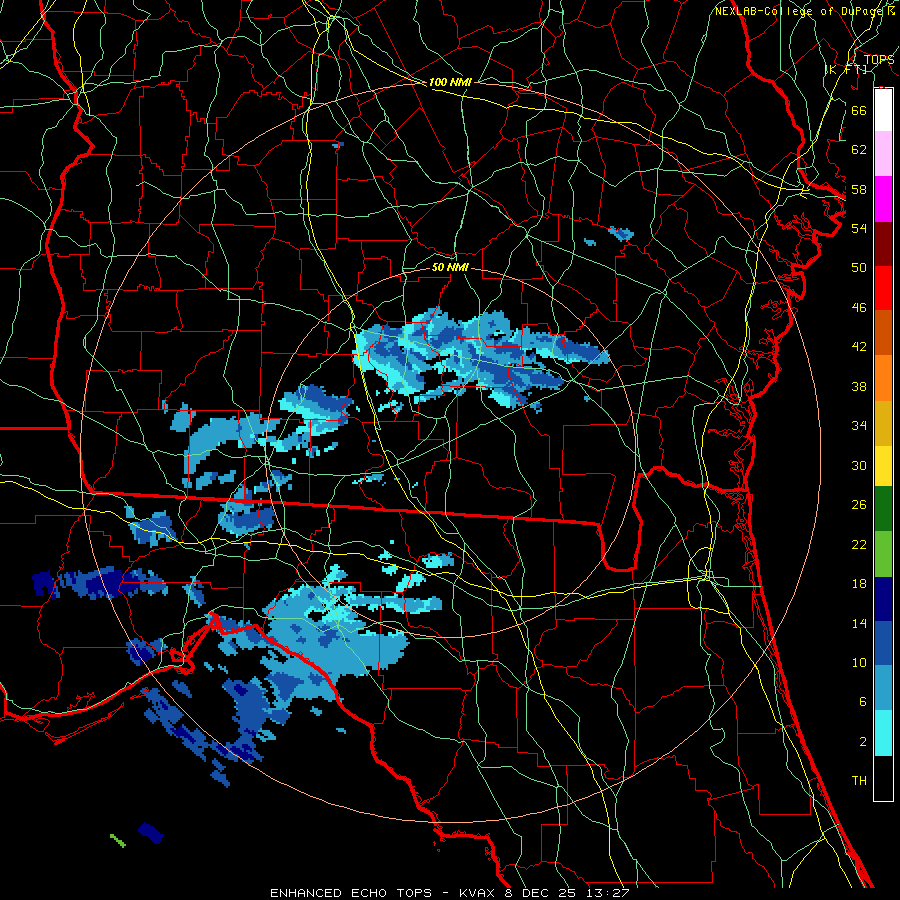Click the 'TOPS' legend title
Viewport: 900px width, 900px height.
pos(879,60)
